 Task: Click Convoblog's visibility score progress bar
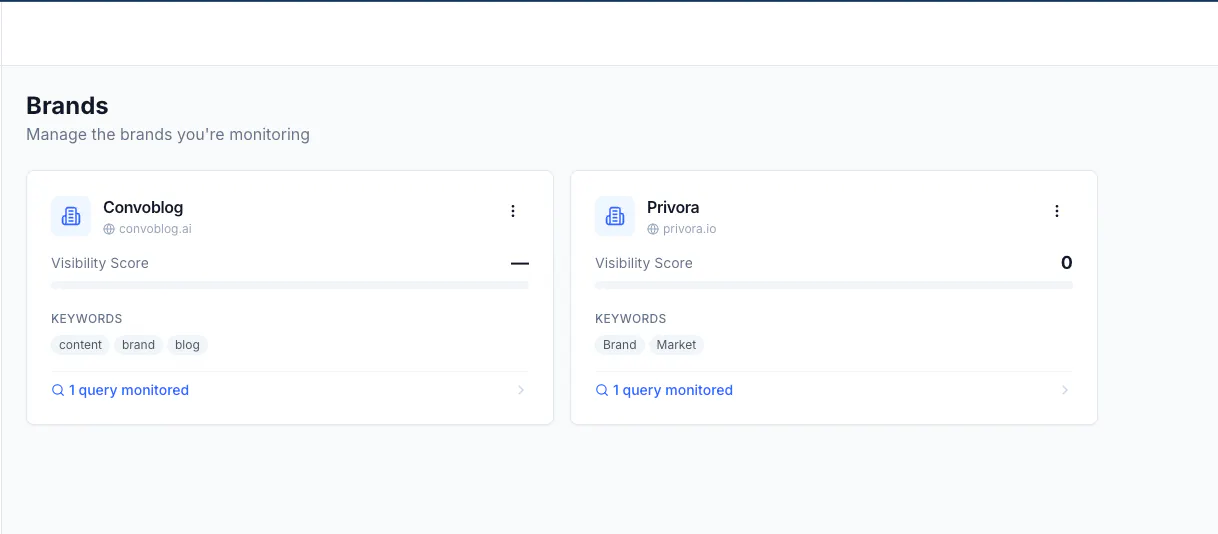point(290,285)
